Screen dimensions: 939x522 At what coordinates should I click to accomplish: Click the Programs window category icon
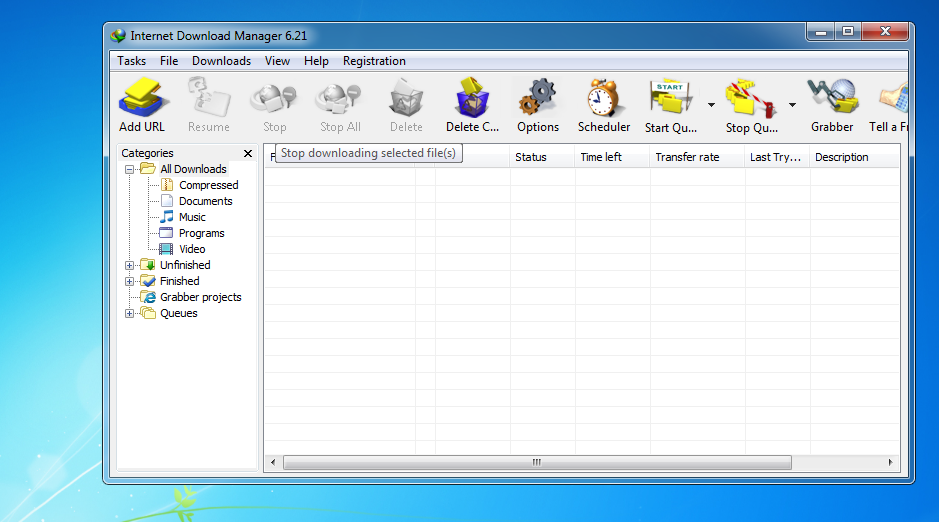[x=166, y=233]
